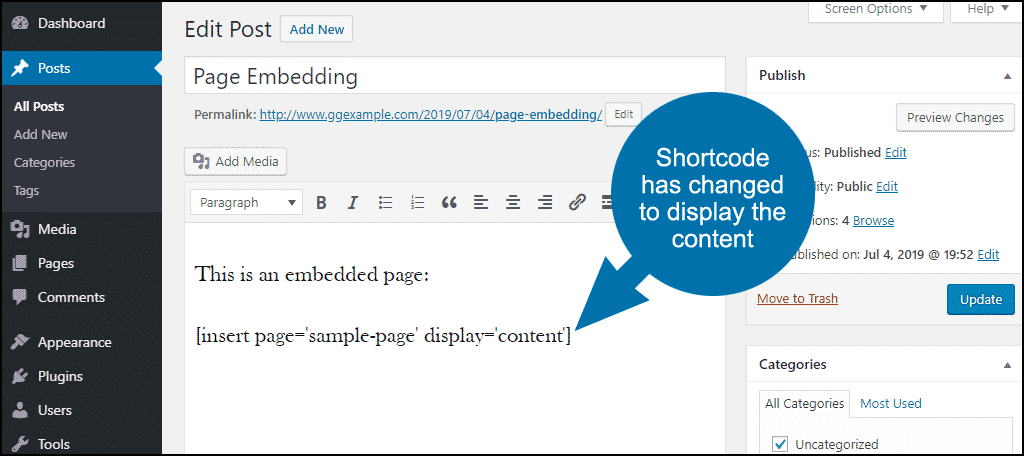1024x456 pixels.
Task: Insert a numbered list
Action: pos(417,203)
